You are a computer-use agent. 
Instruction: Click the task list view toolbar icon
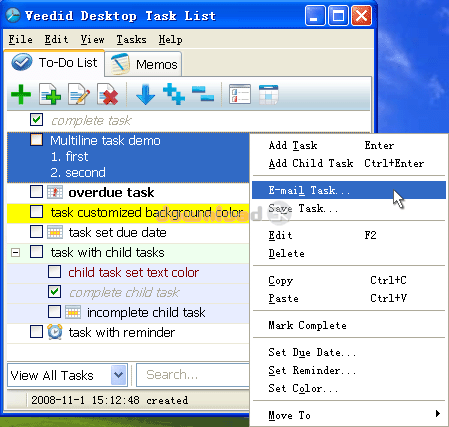click(240, 94)
